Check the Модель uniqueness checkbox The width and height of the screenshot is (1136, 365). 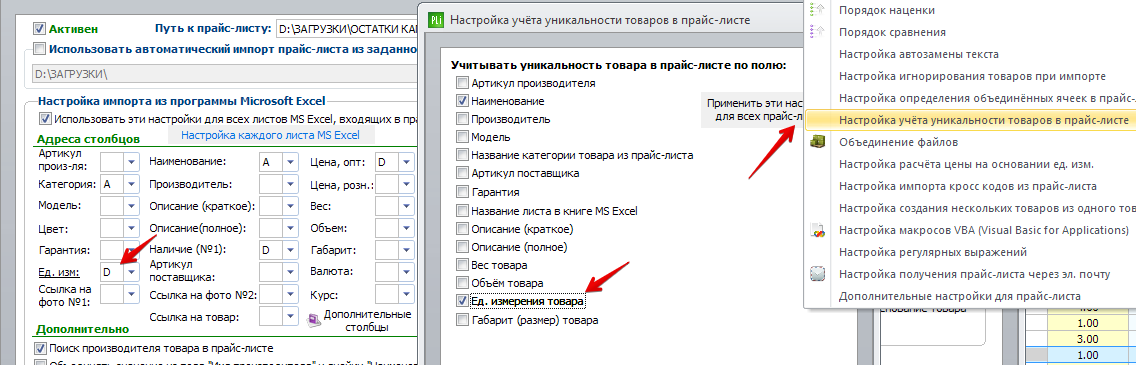pyautogui.click(x=462, y=137)
